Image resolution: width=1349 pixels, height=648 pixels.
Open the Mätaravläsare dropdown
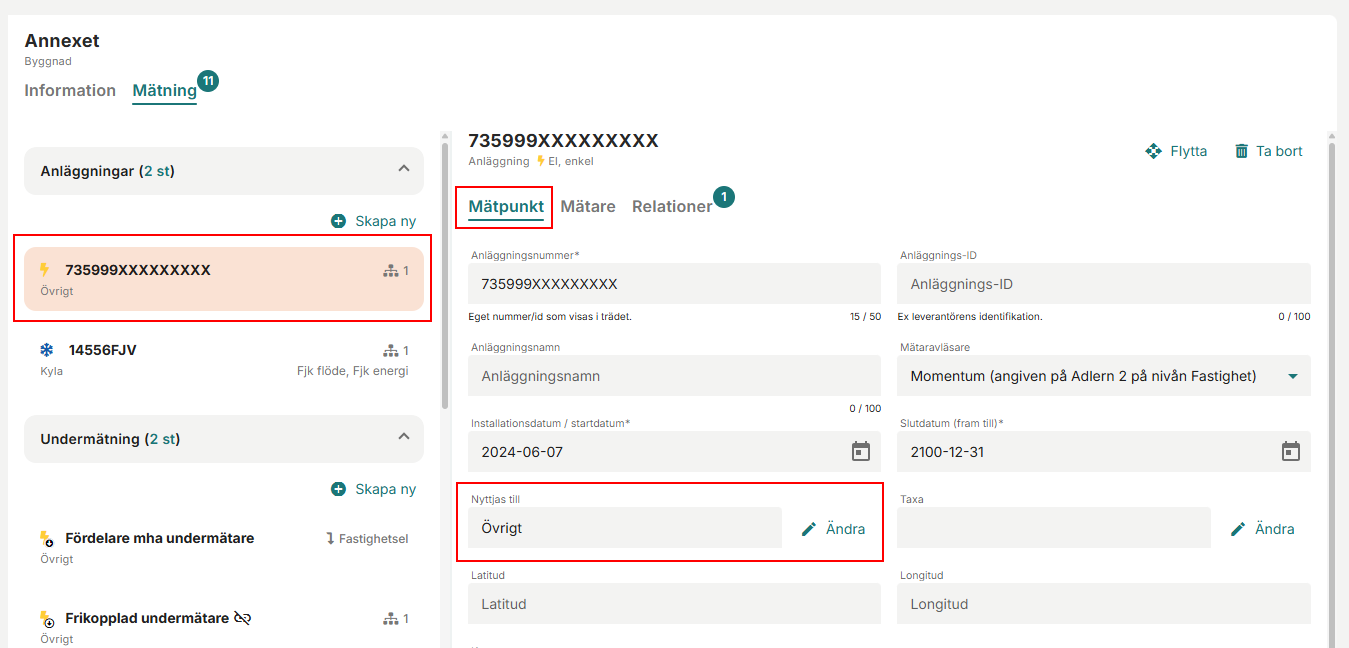coord(1292,376)
